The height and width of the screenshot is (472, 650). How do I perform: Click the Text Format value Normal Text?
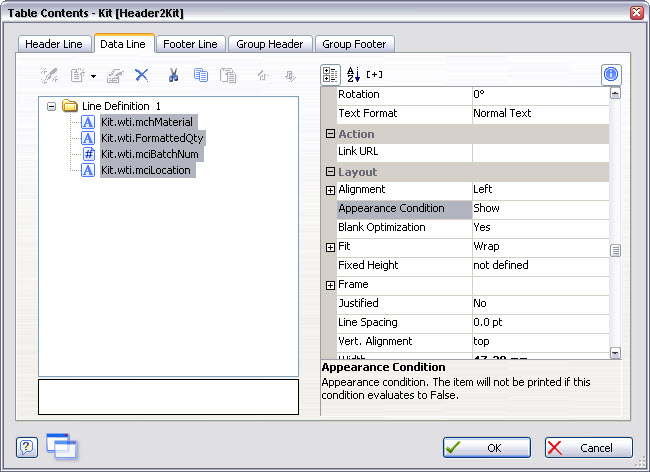(541, 114)
